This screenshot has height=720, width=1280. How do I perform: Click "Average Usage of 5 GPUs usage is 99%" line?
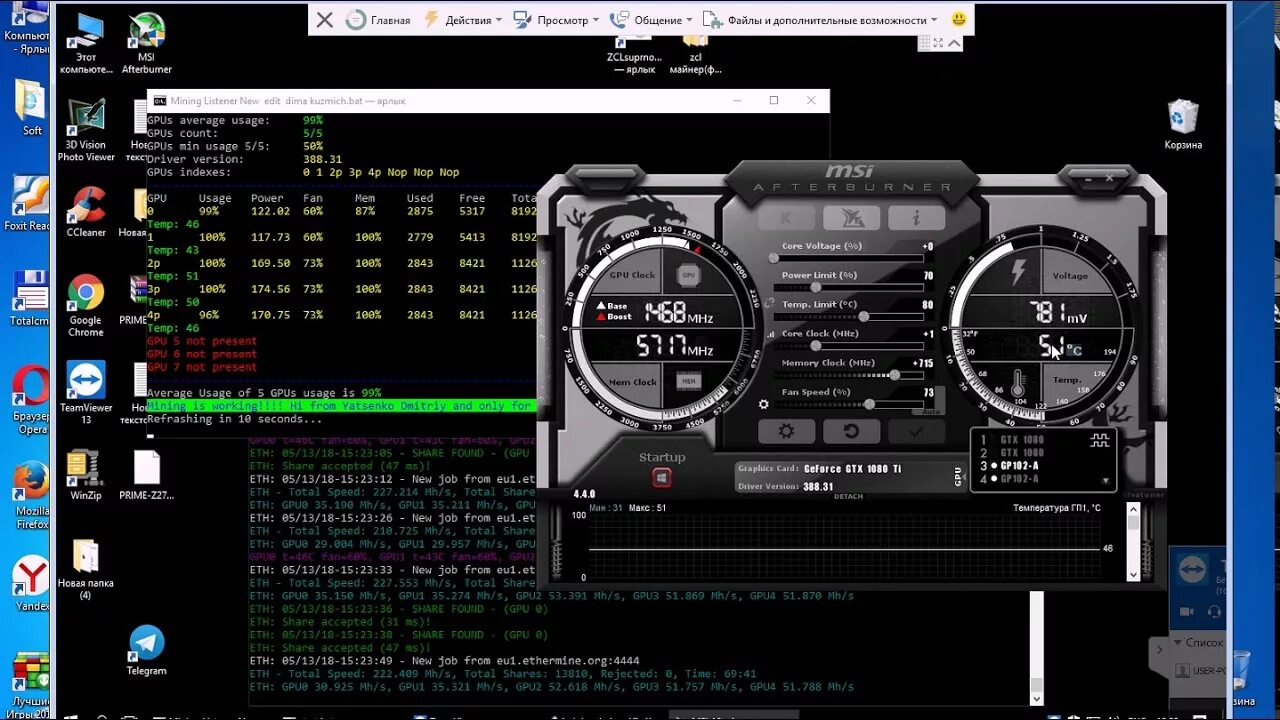coord(264,393)
